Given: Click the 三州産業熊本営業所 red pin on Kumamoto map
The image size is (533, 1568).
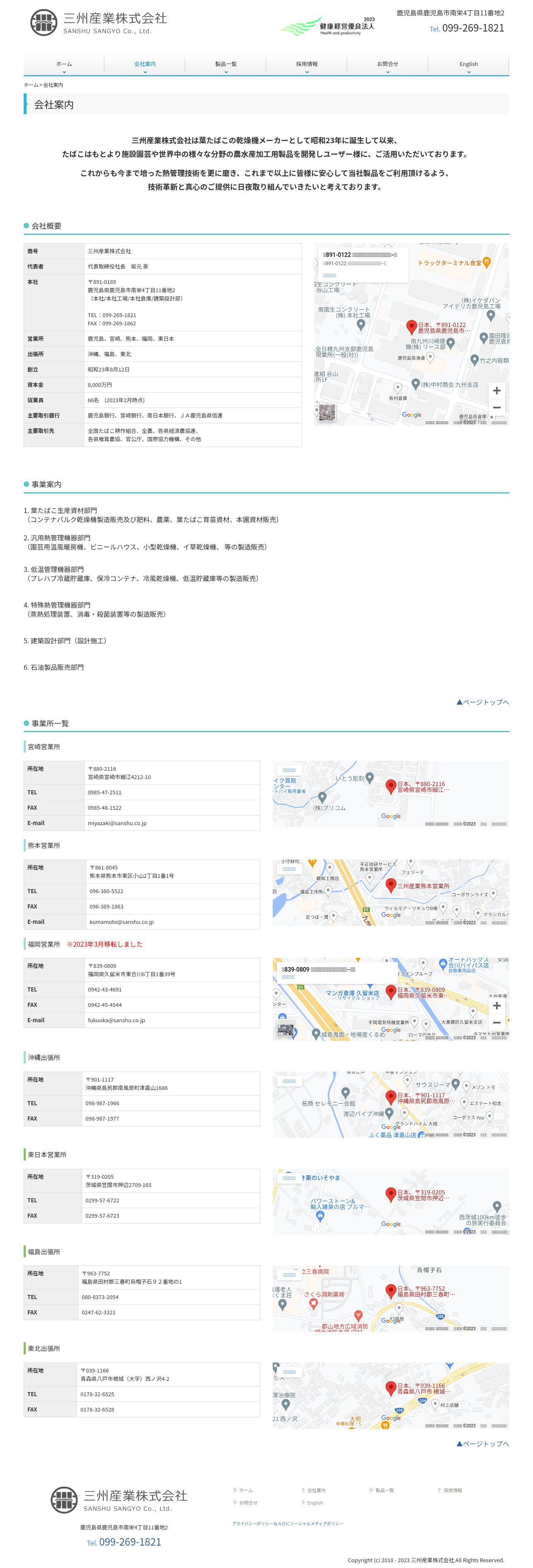Looking at the screenshot, I should (x=391, y=885).
